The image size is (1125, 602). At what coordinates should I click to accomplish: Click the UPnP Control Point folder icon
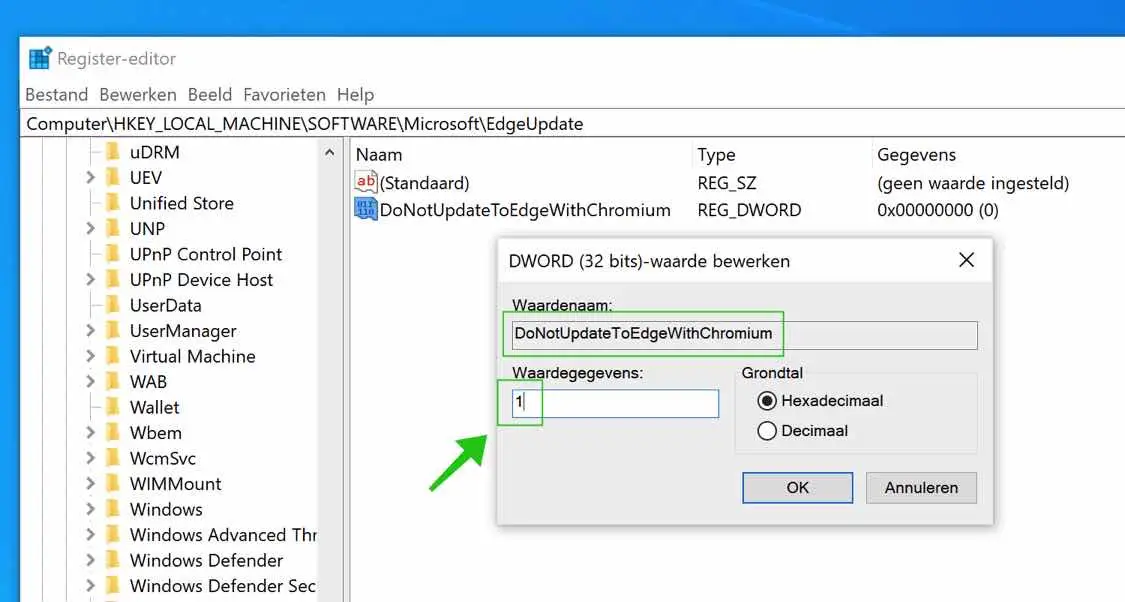tap(112, 253)
